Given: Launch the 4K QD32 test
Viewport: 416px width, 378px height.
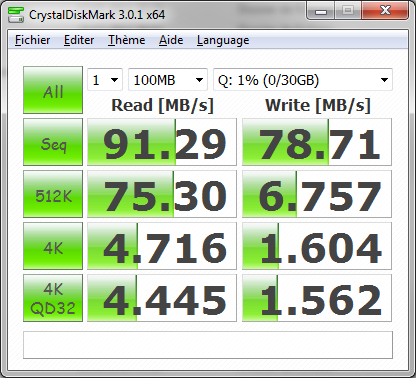Looking at the screenshot, I should (53, 298).
